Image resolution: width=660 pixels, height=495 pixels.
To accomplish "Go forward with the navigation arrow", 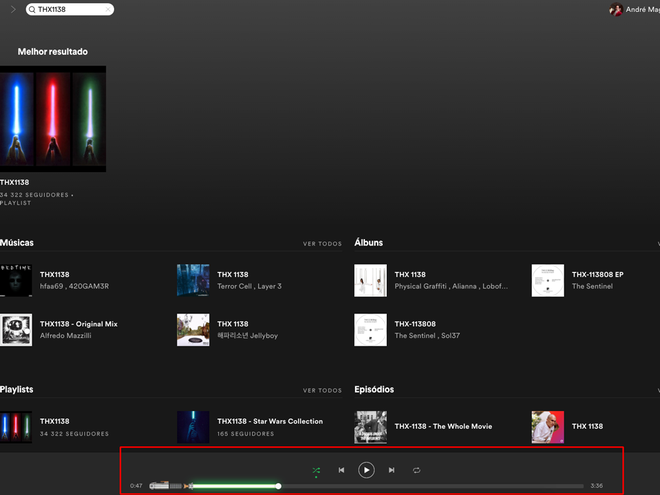I will click(13, 9).
